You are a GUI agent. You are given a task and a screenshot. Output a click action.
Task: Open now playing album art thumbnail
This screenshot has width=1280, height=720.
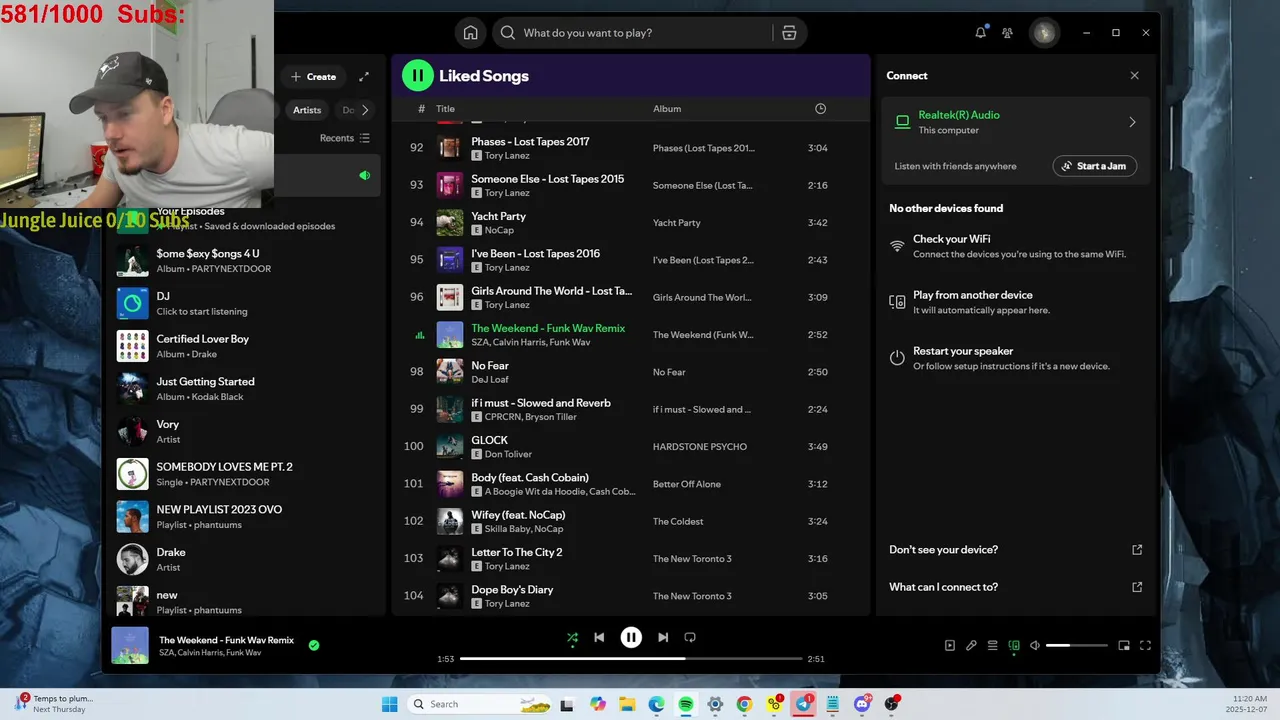point(130,646)
